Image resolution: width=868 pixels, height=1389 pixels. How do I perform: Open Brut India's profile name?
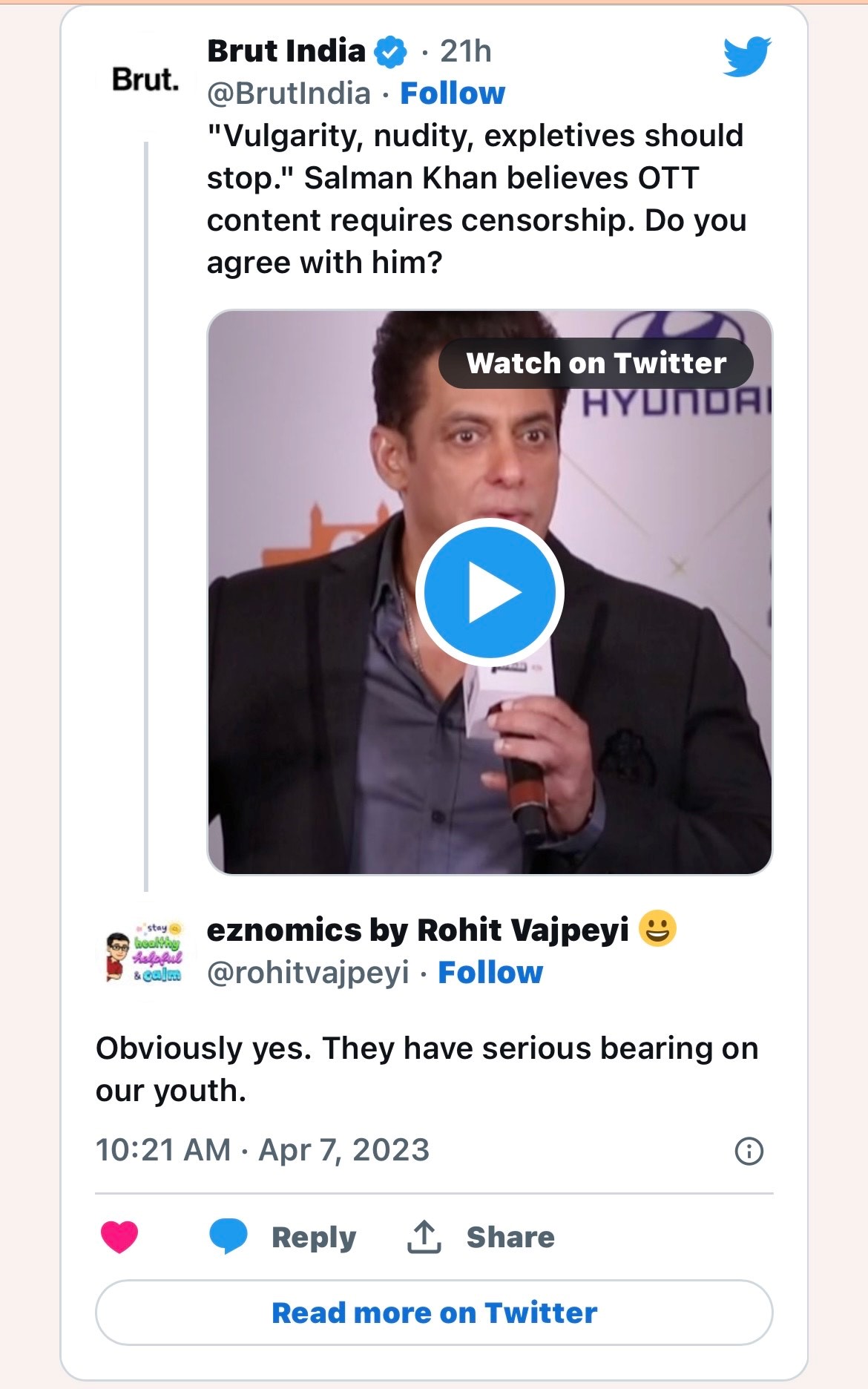click(x=285, y=51)
